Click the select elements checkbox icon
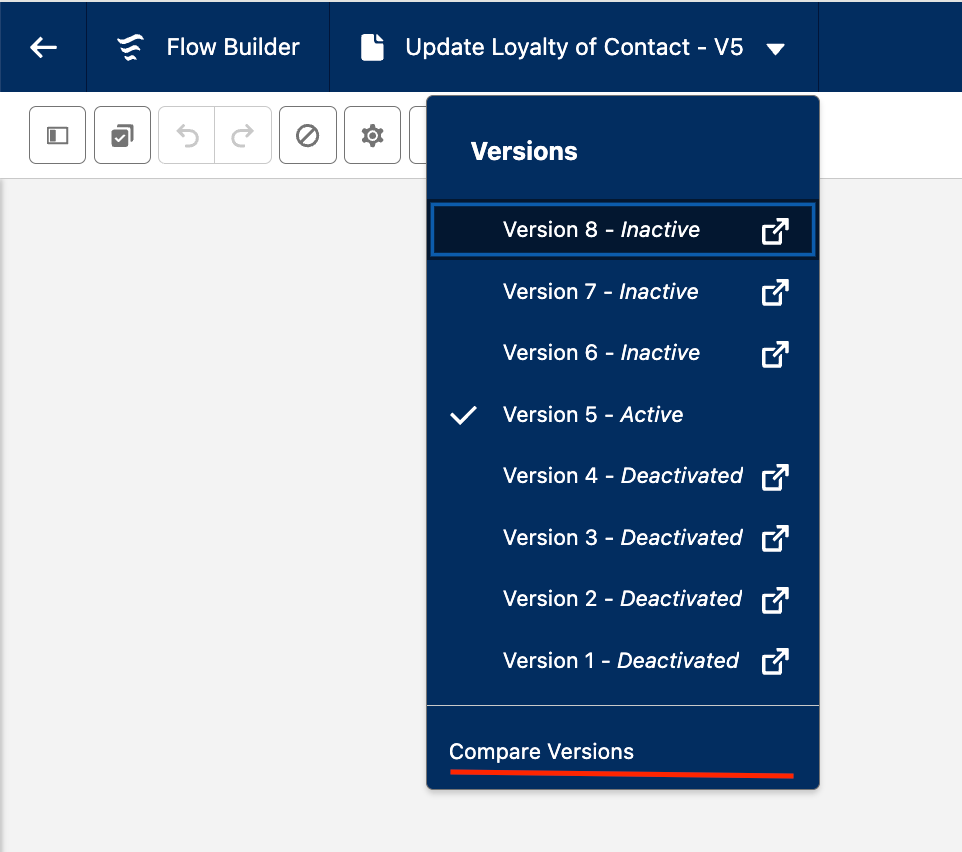The height and width of the screenshot is (852, 962). point(122,135)
